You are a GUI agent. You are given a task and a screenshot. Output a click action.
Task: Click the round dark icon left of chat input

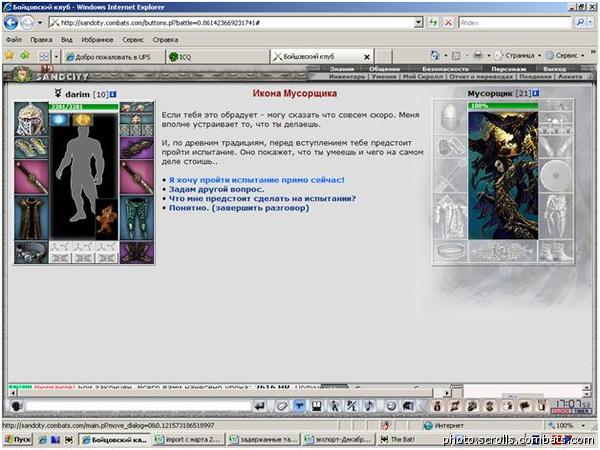(16, 406)
